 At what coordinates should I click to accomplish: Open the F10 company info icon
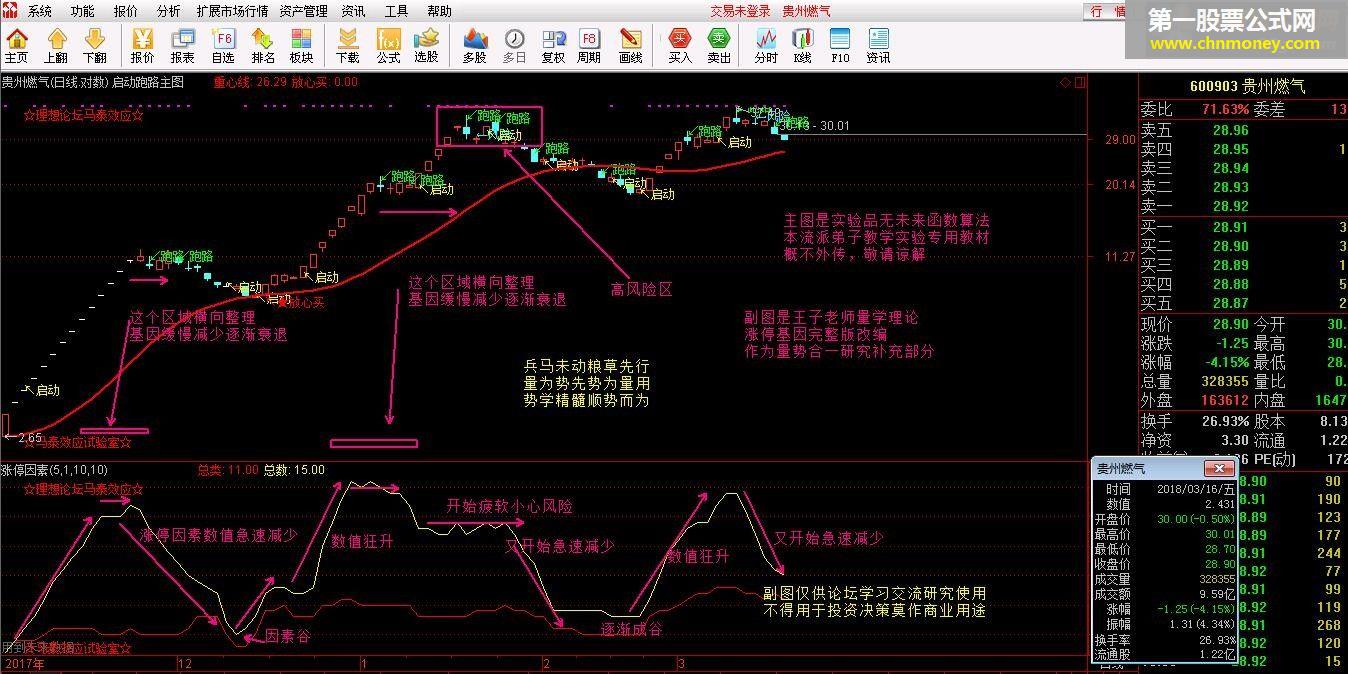click(x=840, y=46)
